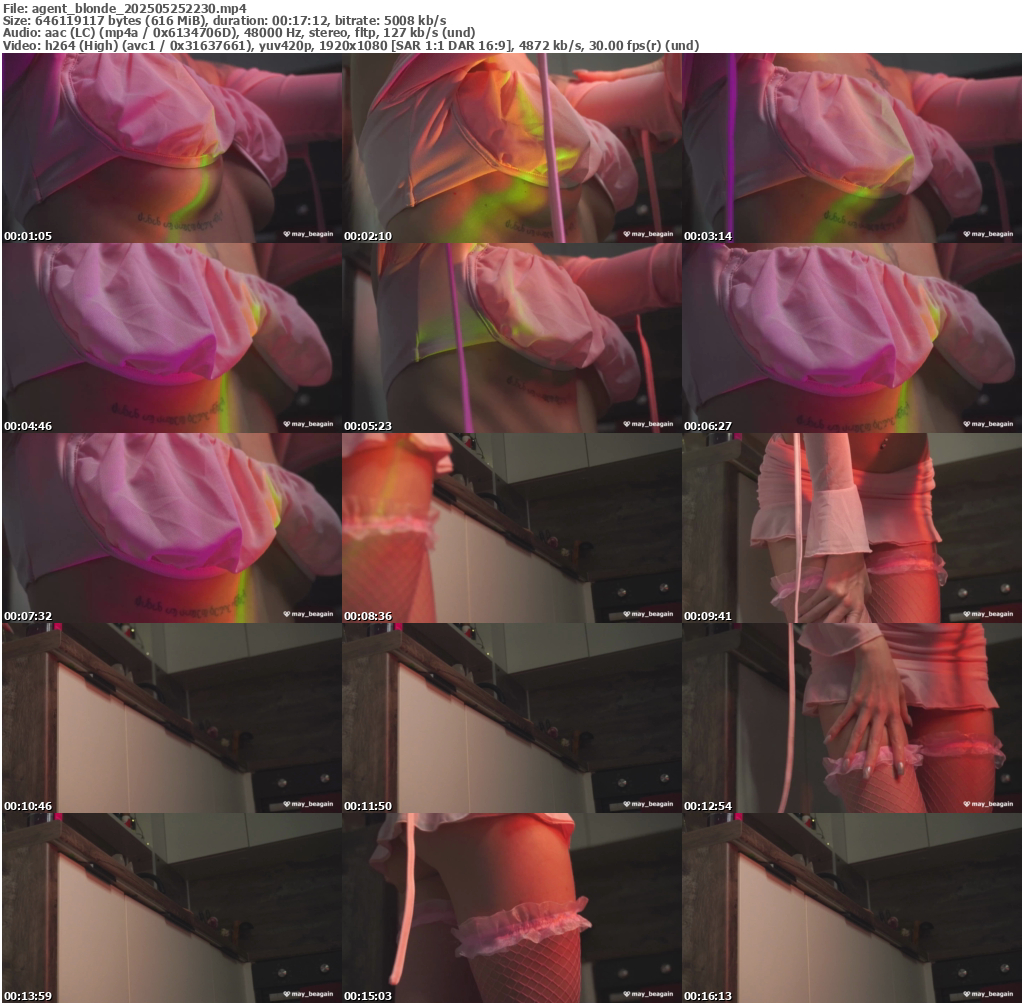Open the cabinet frame at 00:10:46
Image resolution: width=1024 pixels, height=1003 pixels.
(172, 718)
